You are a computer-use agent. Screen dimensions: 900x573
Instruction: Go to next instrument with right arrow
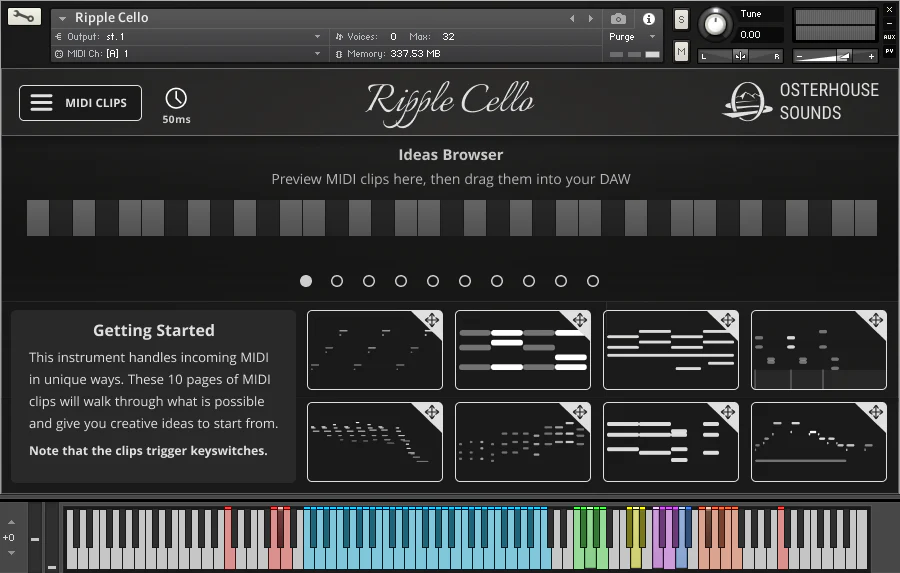(x=591, y=19)
